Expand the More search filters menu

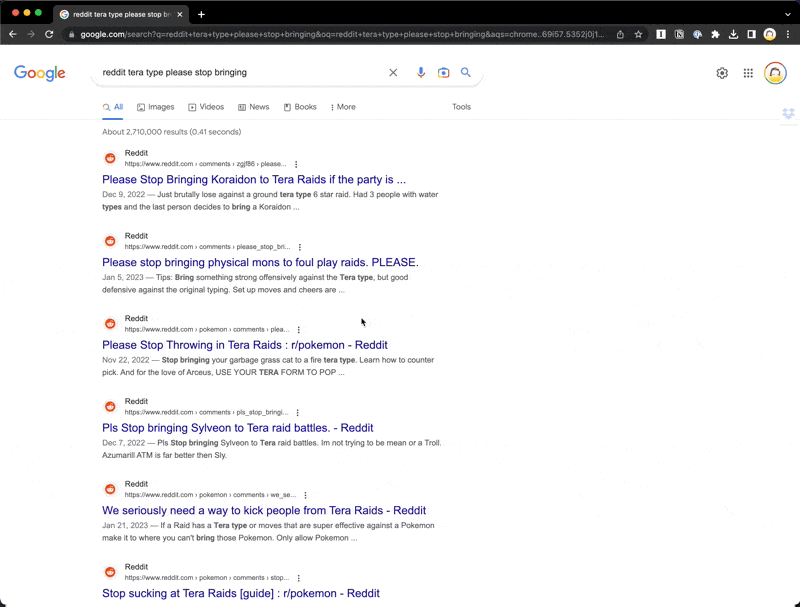[343, 107]
